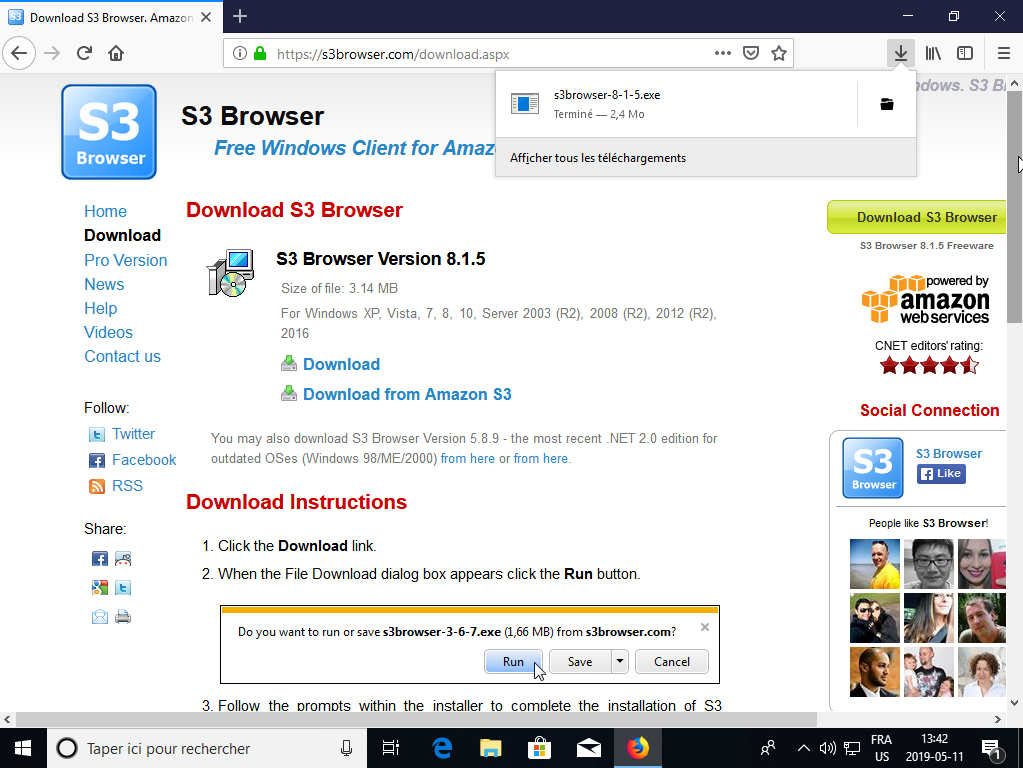Go to Home in sidebar navigation
The width and height of the screenshot is (1023, 768).
tap(105, 211)
